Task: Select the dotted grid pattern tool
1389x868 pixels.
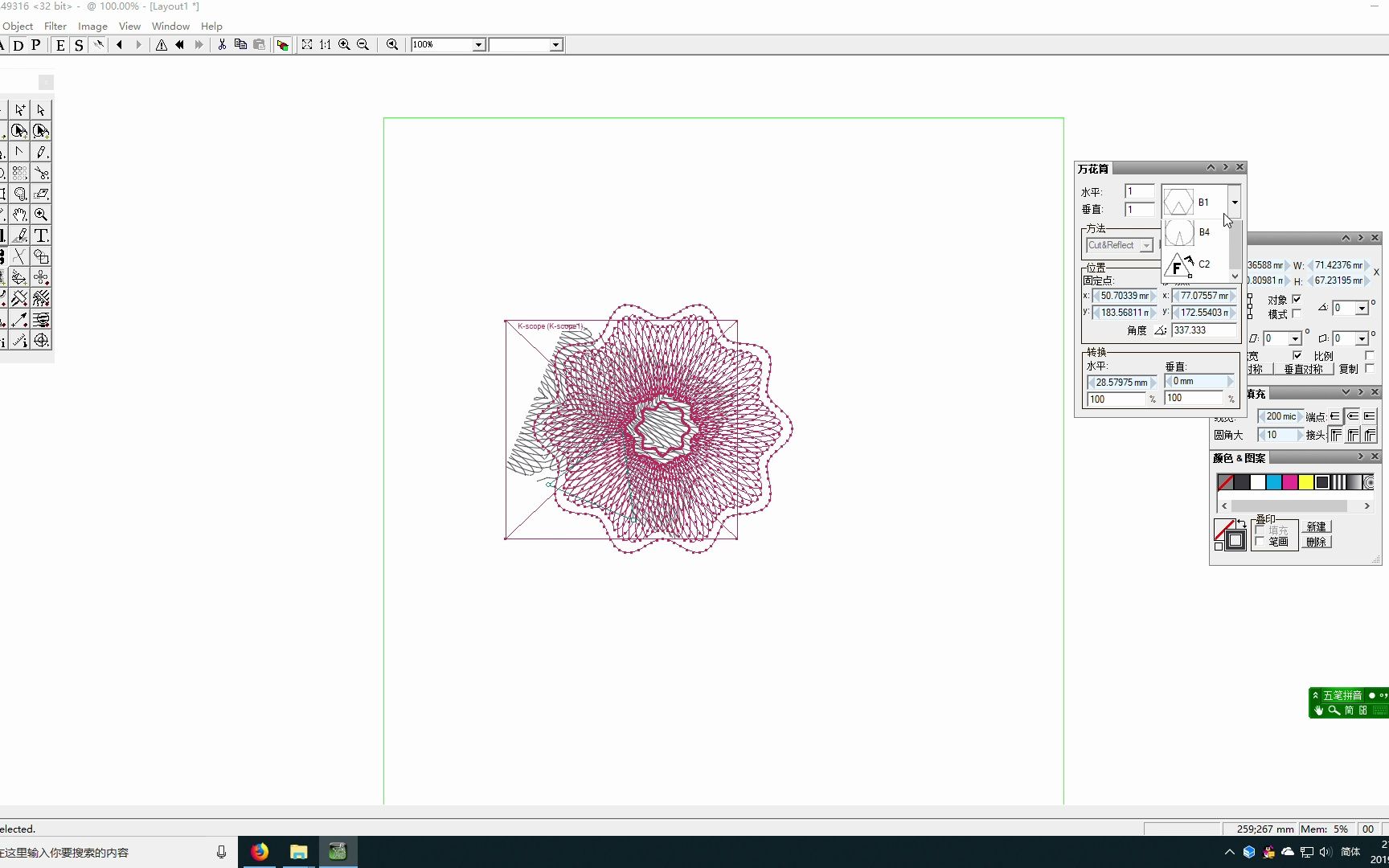Action: tap(20, 173)
